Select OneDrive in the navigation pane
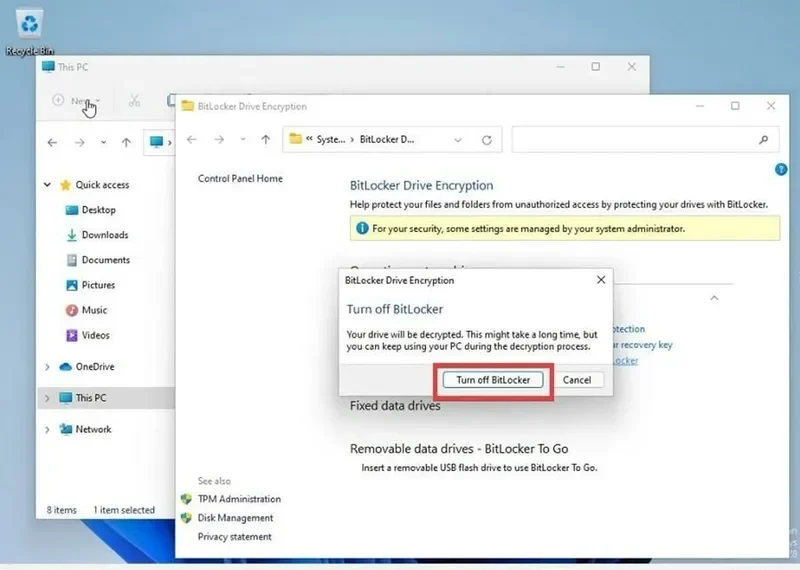 95,366
